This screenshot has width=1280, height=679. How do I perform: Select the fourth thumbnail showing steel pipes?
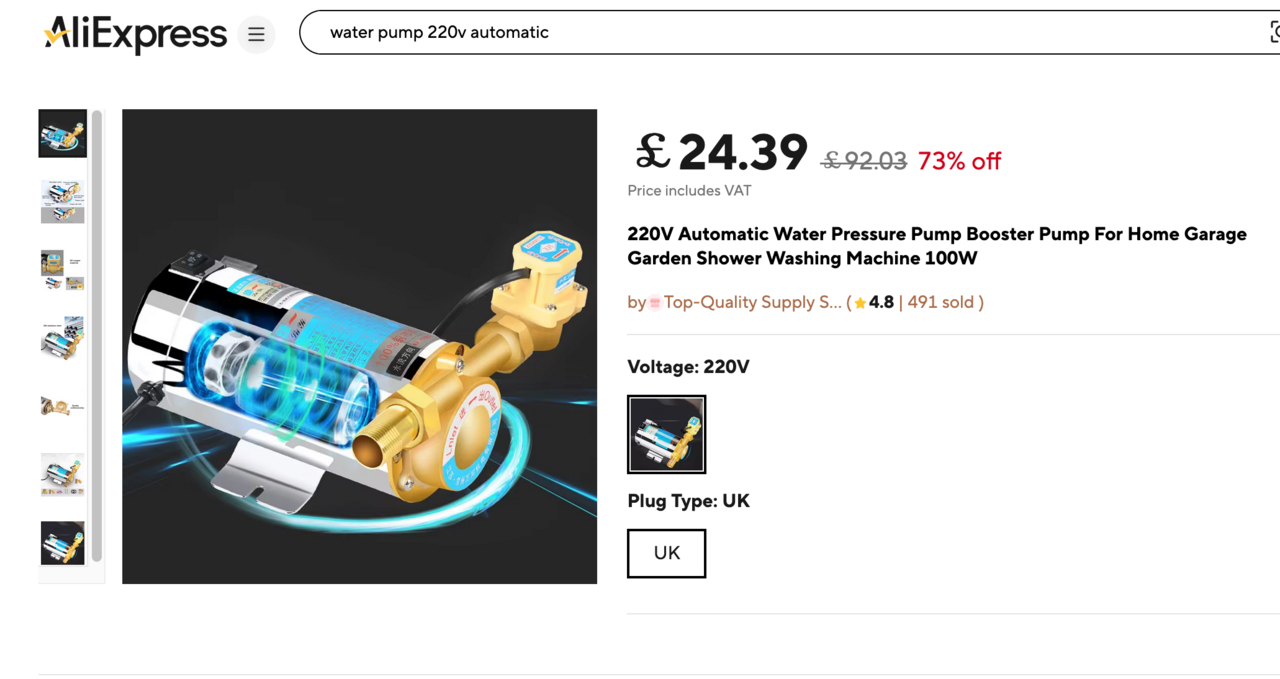63,338
